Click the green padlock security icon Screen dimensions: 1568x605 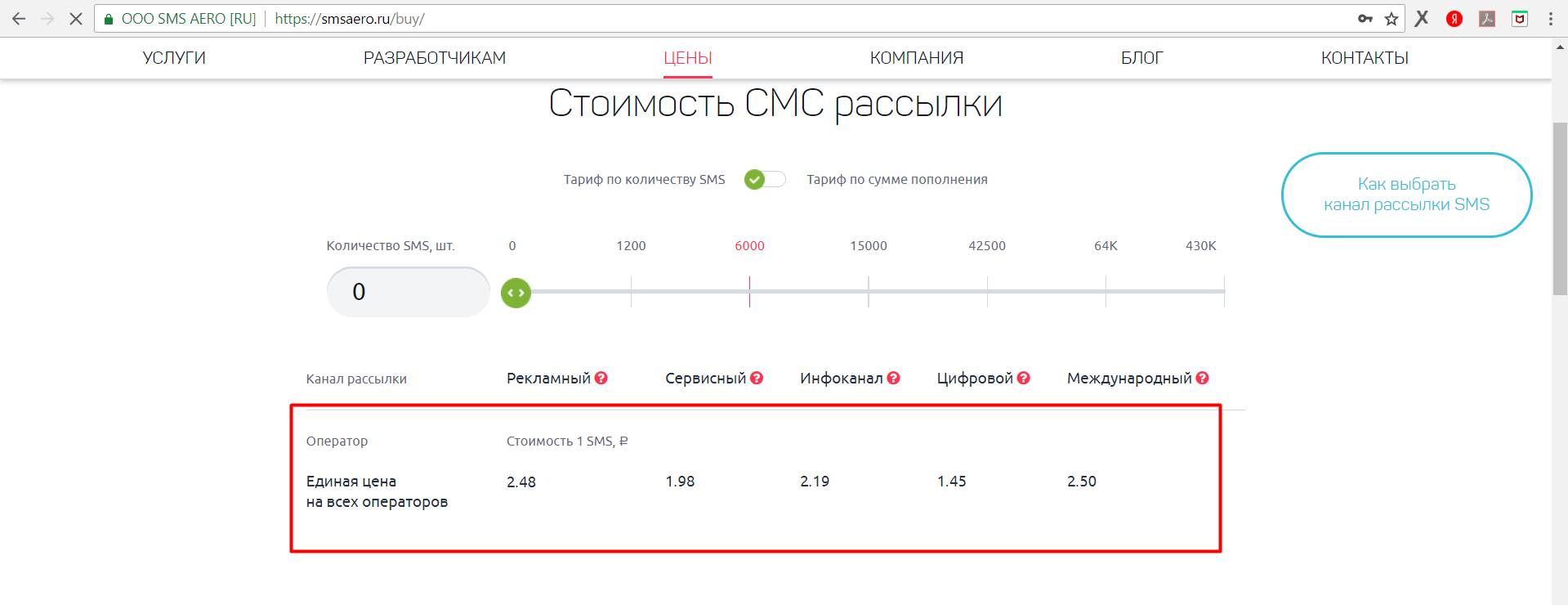click(108, 19)
